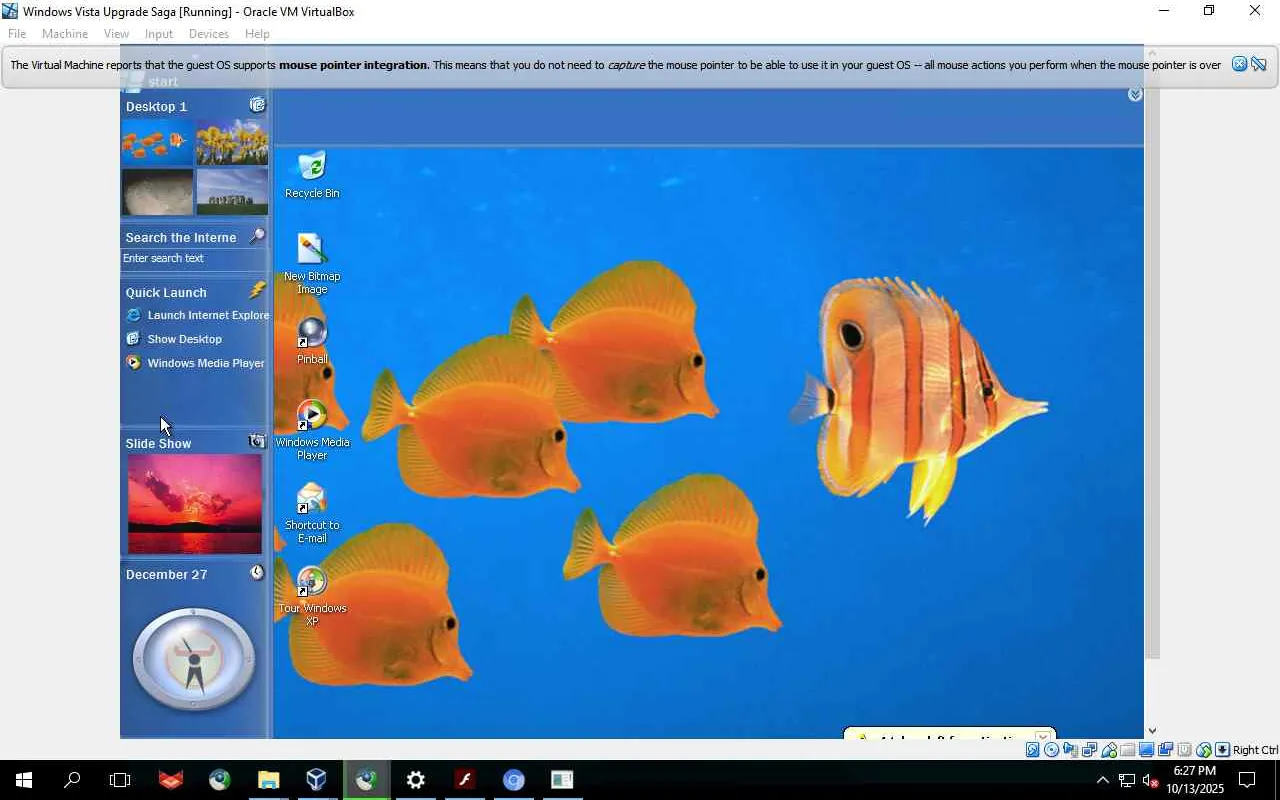Click the sunset slide show image
The width and height of the screenshot is (1280, 800).
point(194,504)
